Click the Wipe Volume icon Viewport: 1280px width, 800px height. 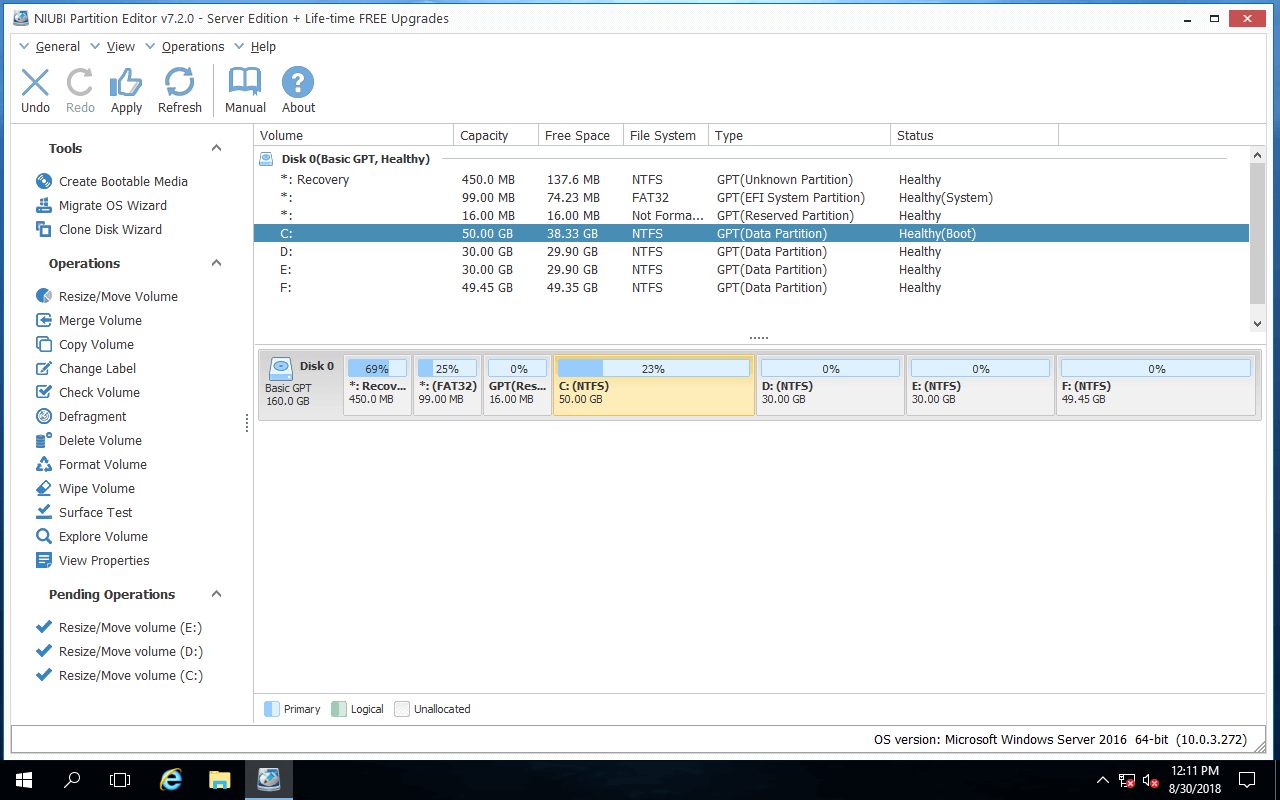tap(43, 488)
